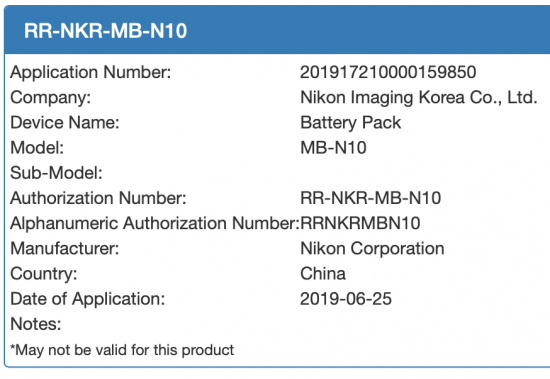Select the model value MB-N10
This screenshot has width=550, height=379.
coord(333,148)
